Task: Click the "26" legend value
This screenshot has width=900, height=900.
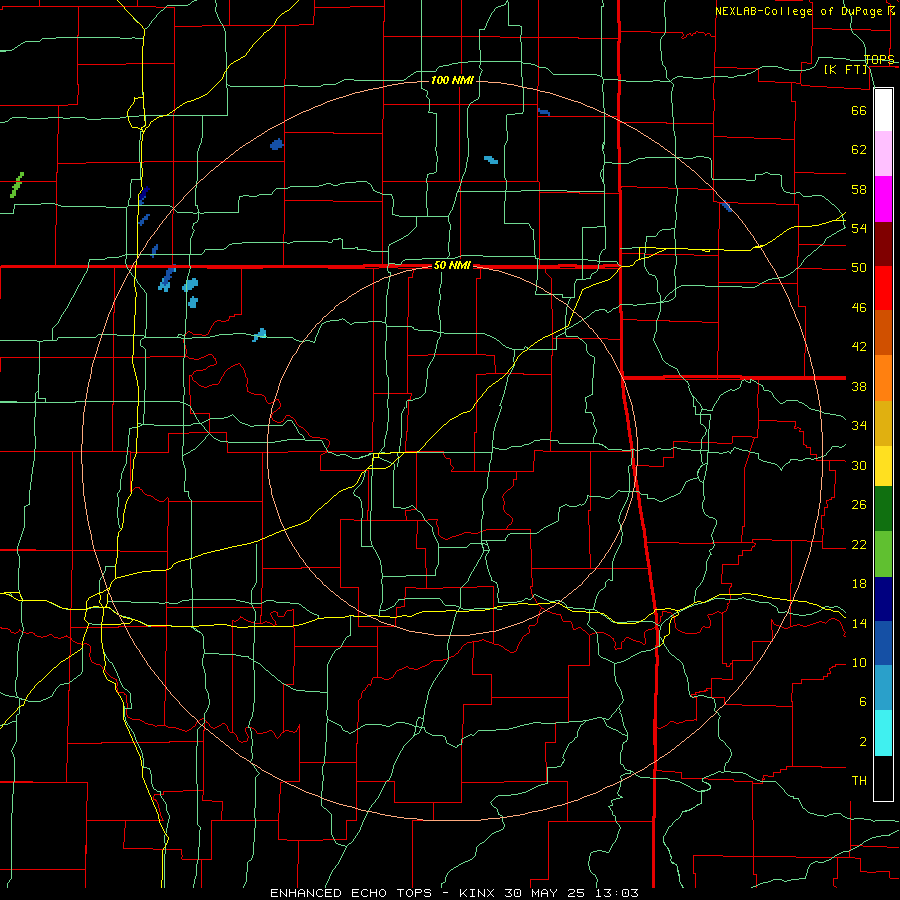Action: pyautogui.click(x=859, y=505)
